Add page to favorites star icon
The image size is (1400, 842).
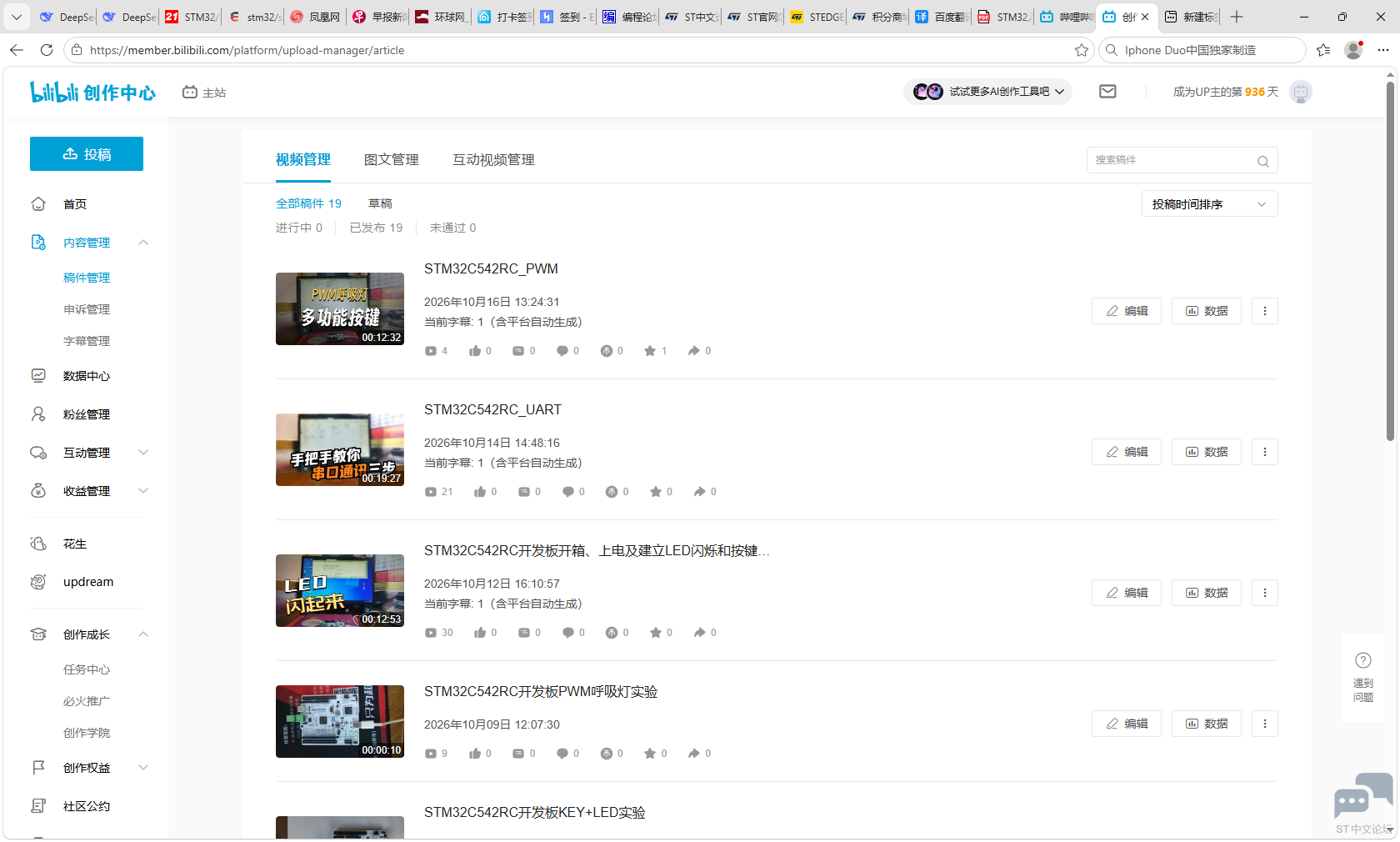tap(1082, 50)
